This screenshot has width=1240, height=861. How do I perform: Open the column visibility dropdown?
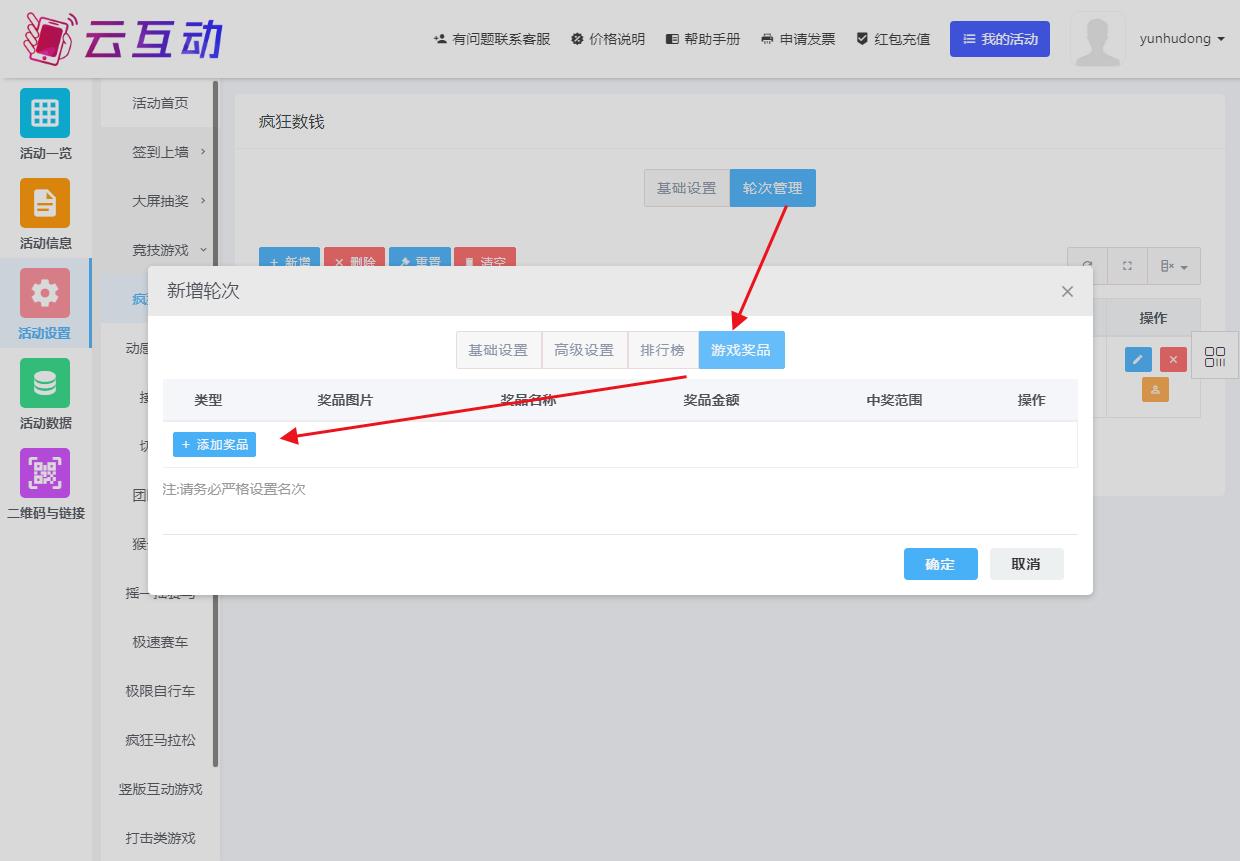coord(1173,266)
